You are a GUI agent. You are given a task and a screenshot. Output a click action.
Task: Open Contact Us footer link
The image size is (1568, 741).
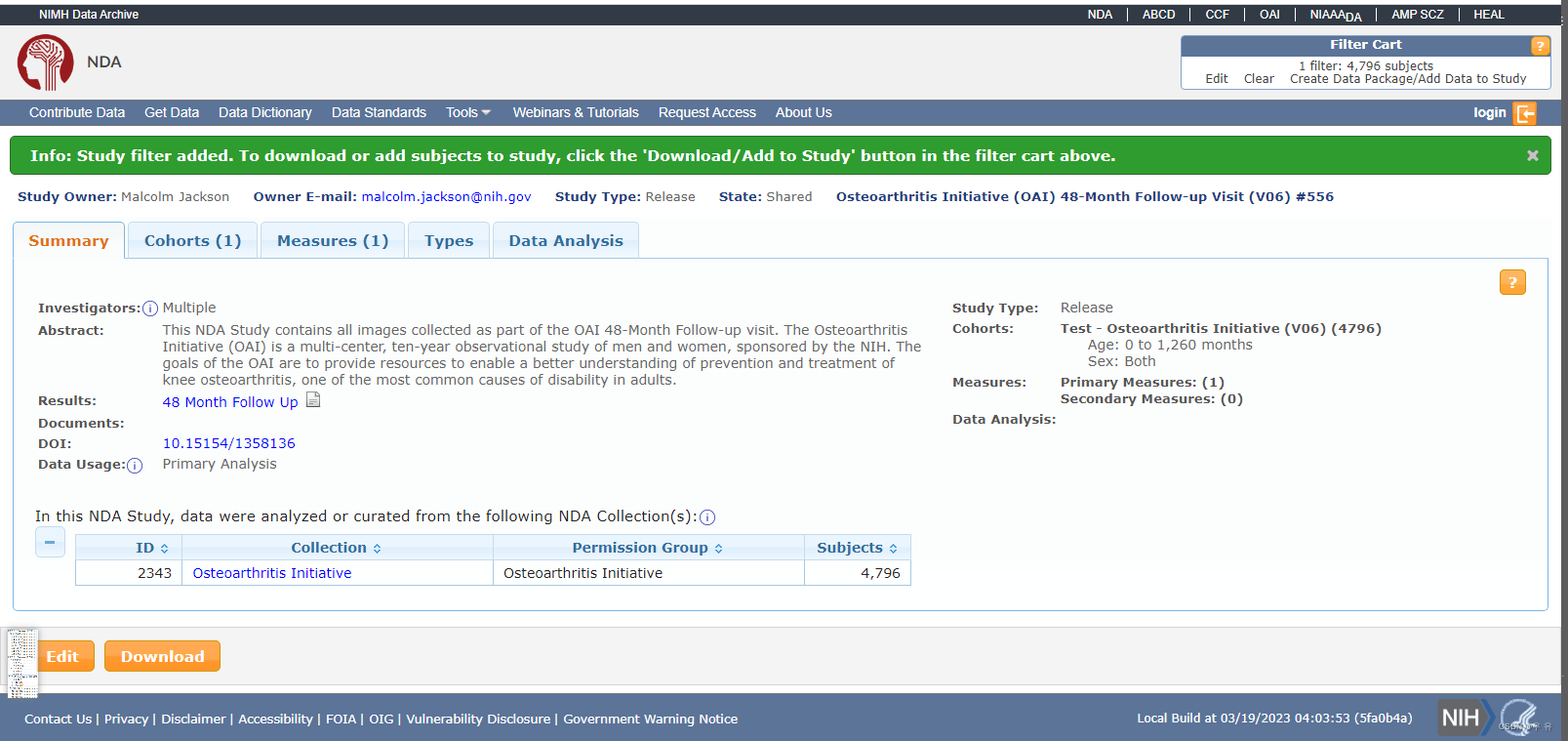click(x=58, y=719)
